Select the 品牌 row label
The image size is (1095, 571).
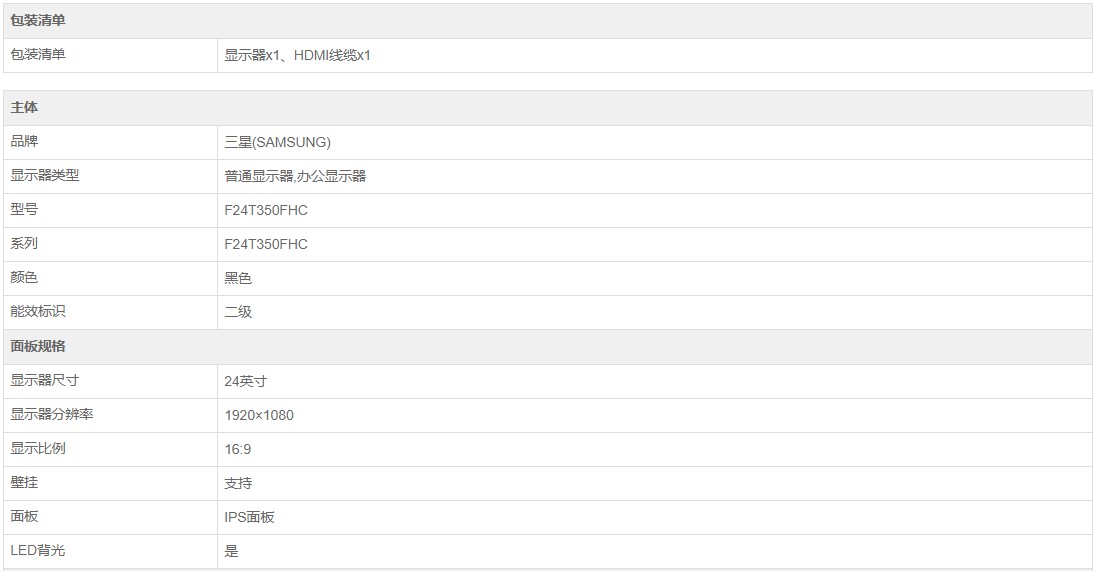coord(24,142)
